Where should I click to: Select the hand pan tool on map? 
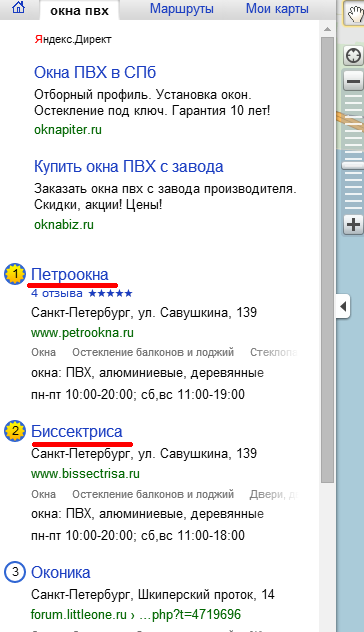coord(355,15)
